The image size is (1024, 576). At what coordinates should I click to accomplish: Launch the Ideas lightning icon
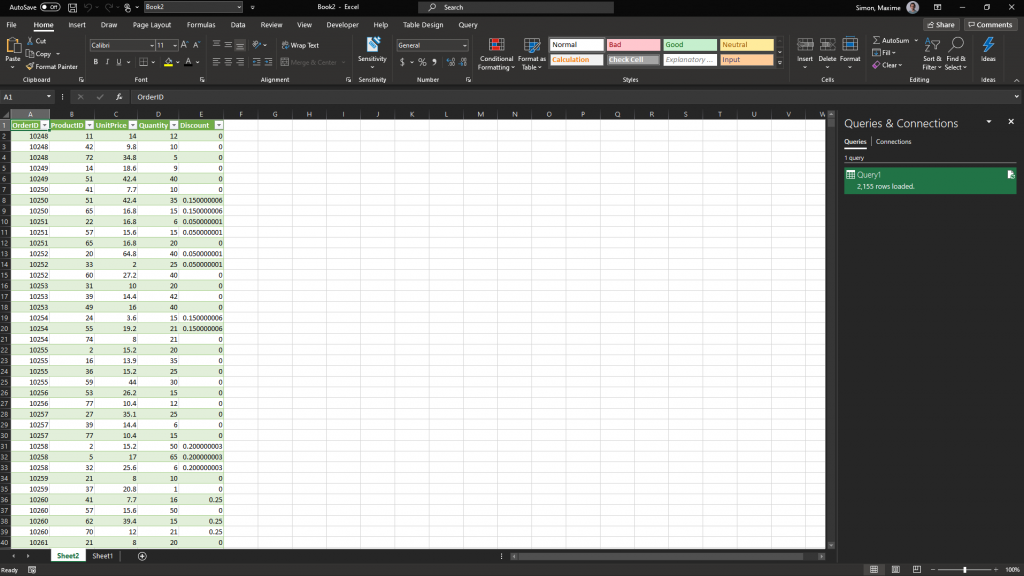(x=988, y=46)
